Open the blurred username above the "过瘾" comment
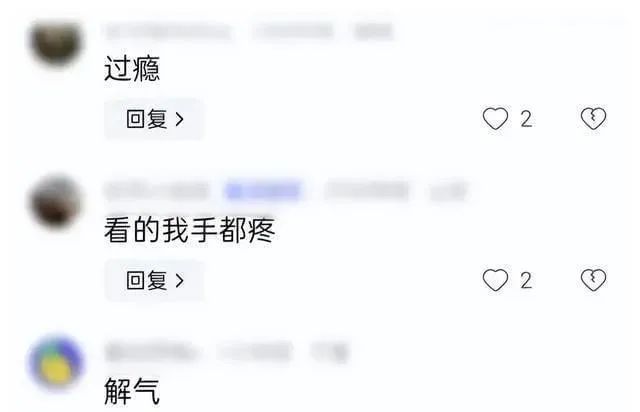 point(168,31)
